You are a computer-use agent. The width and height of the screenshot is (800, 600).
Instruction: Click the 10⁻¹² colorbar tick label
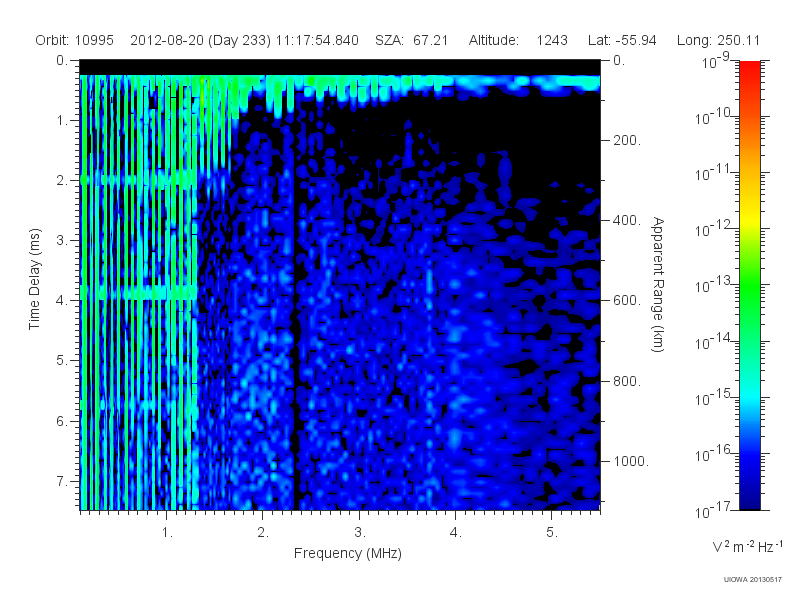(714, 230)
